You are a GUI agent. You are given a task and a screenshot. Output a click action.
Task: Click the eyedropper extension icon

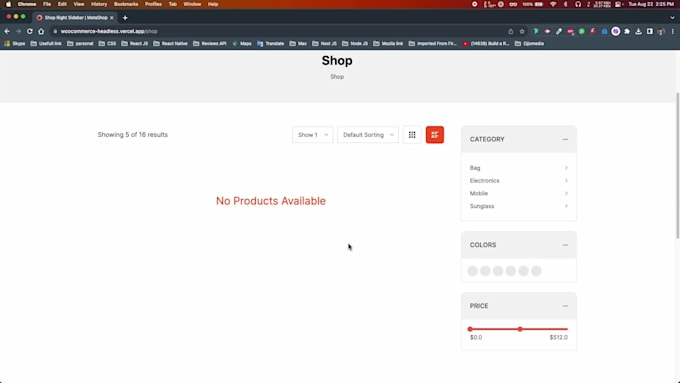pos(559,31)
